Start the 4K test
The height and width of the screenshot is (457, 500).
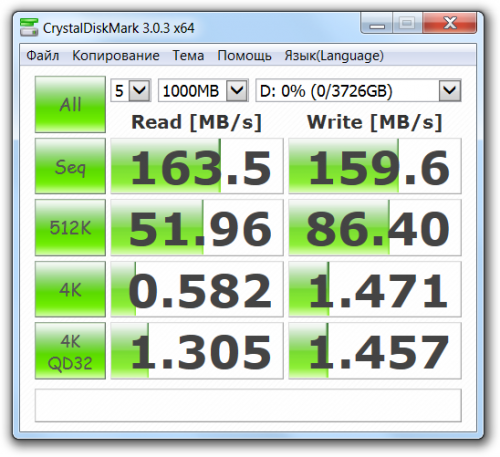coord(70,289)
